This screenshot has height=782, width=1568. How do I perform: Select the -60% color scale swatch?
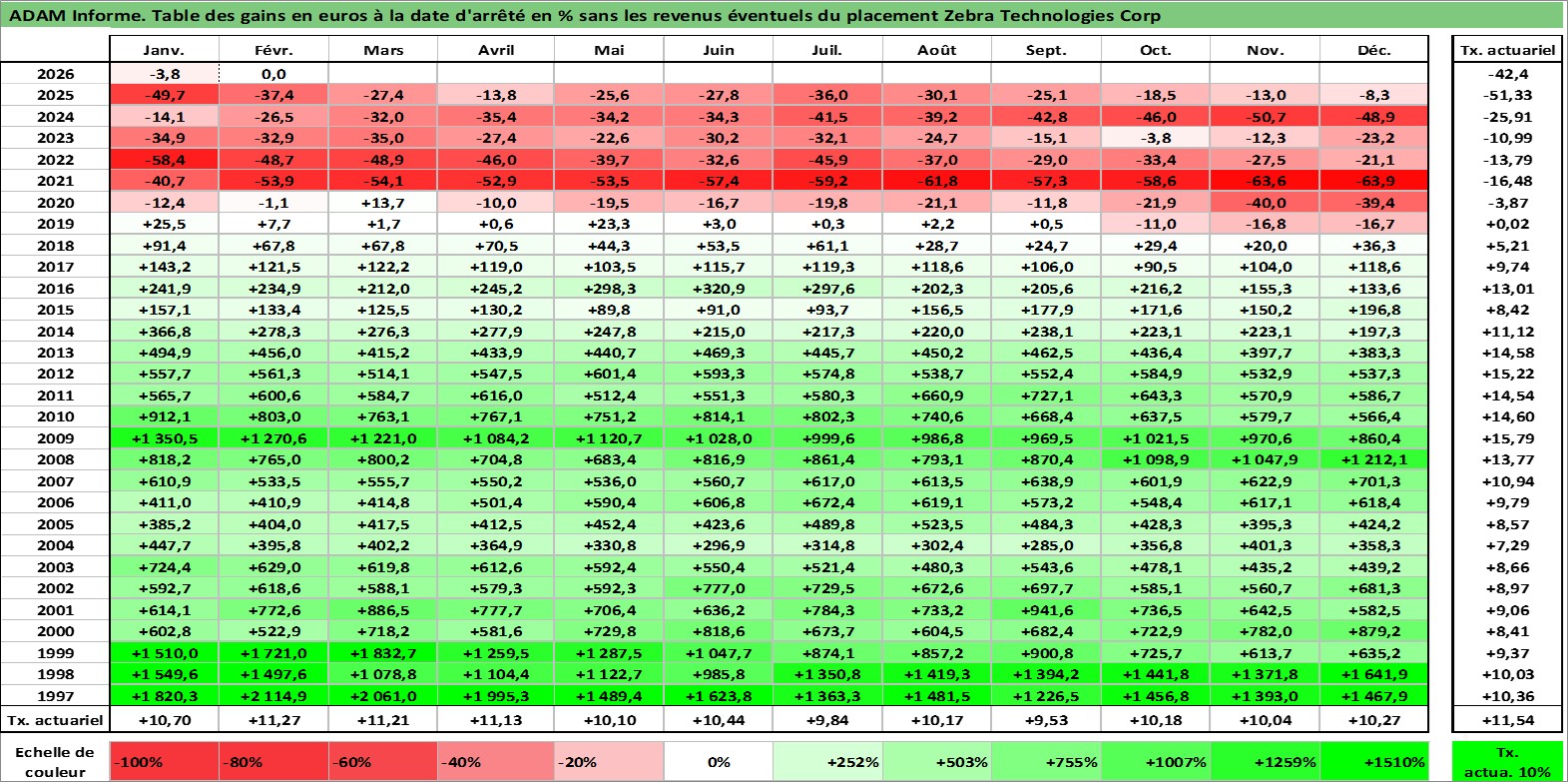(x=382, y=762)
